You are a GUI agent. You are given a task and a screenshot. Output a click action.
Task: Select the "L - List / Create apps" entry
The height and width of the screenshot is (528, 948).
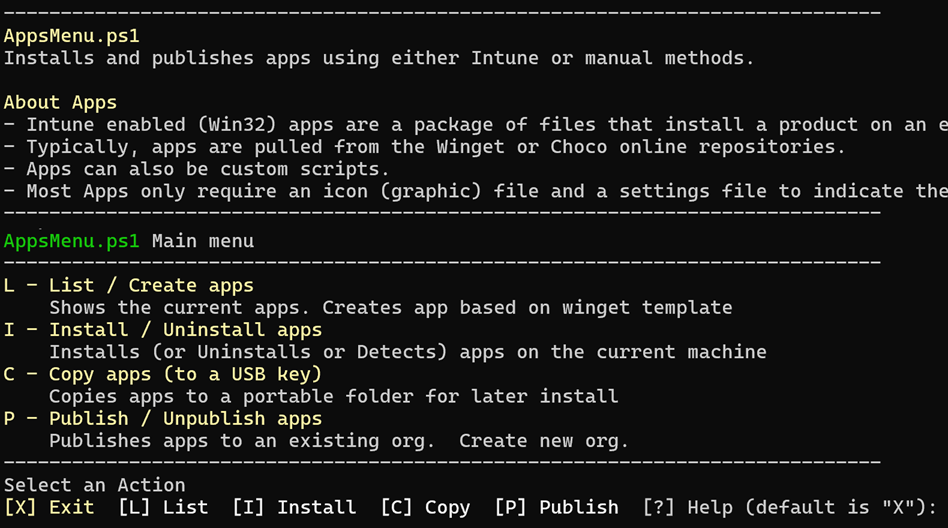click(128, 285)
